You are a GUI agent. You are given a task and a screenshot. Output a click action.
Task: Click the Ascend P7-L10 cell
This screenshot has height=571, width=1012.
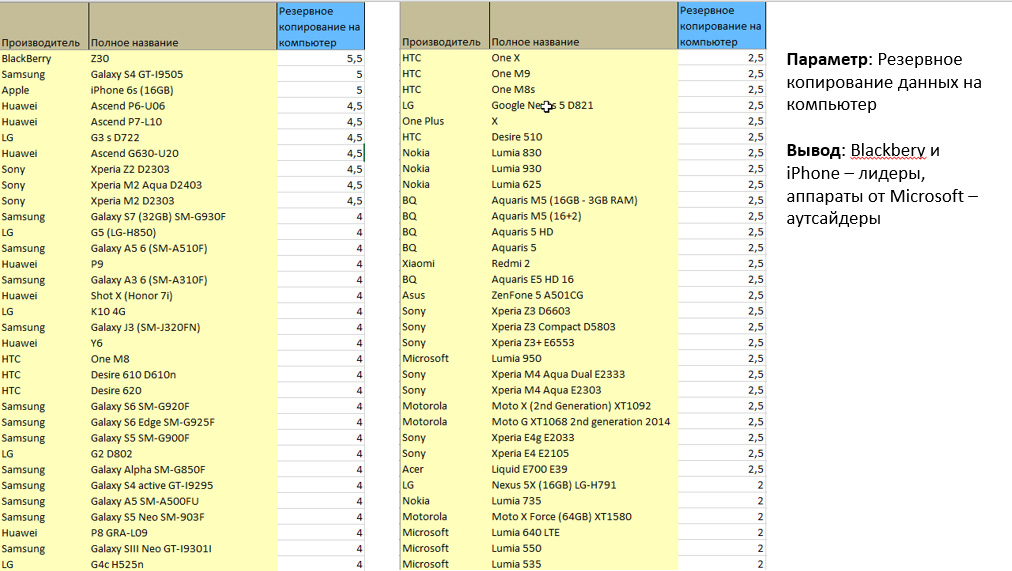(x=183, y=122)
